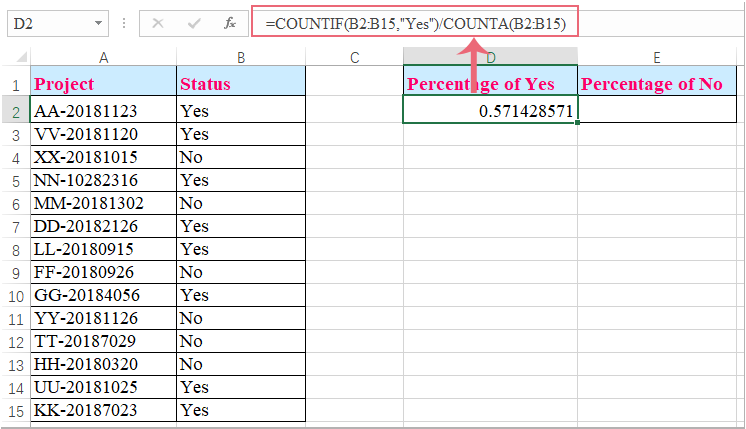Select column A header
The image size is (746, 429).
tap(103, 58)
